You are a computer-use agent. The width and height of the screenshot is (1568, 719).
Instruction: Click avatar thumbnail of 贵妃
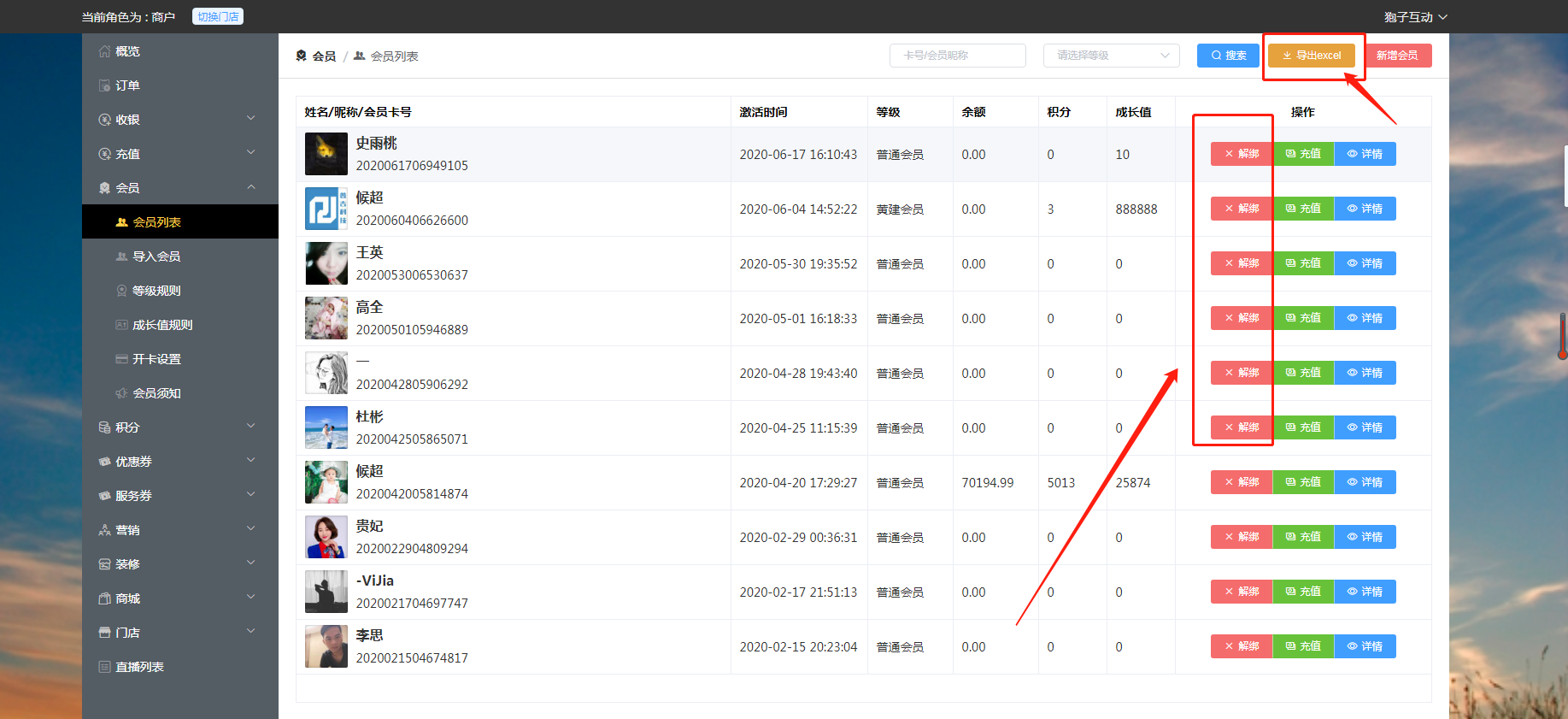[x=326, y=537]
